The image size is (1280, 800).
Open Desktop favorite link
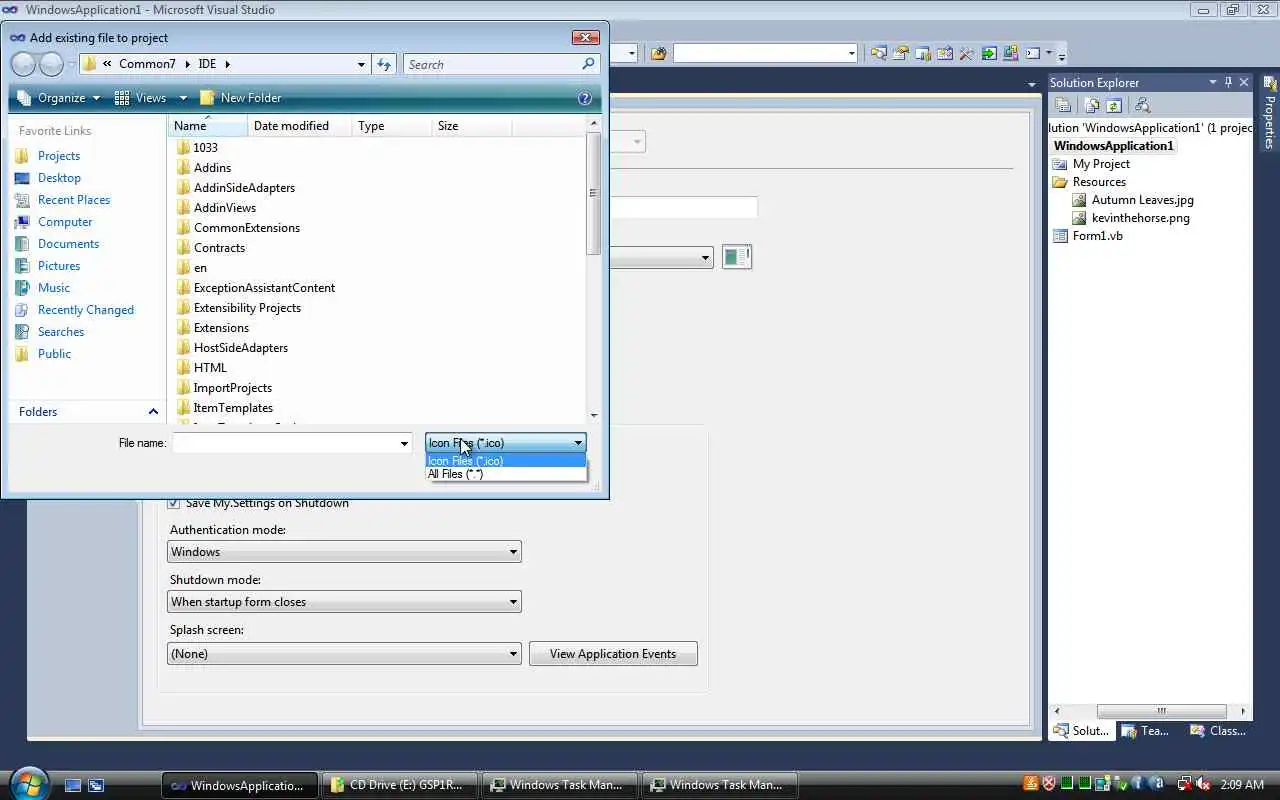59,178
